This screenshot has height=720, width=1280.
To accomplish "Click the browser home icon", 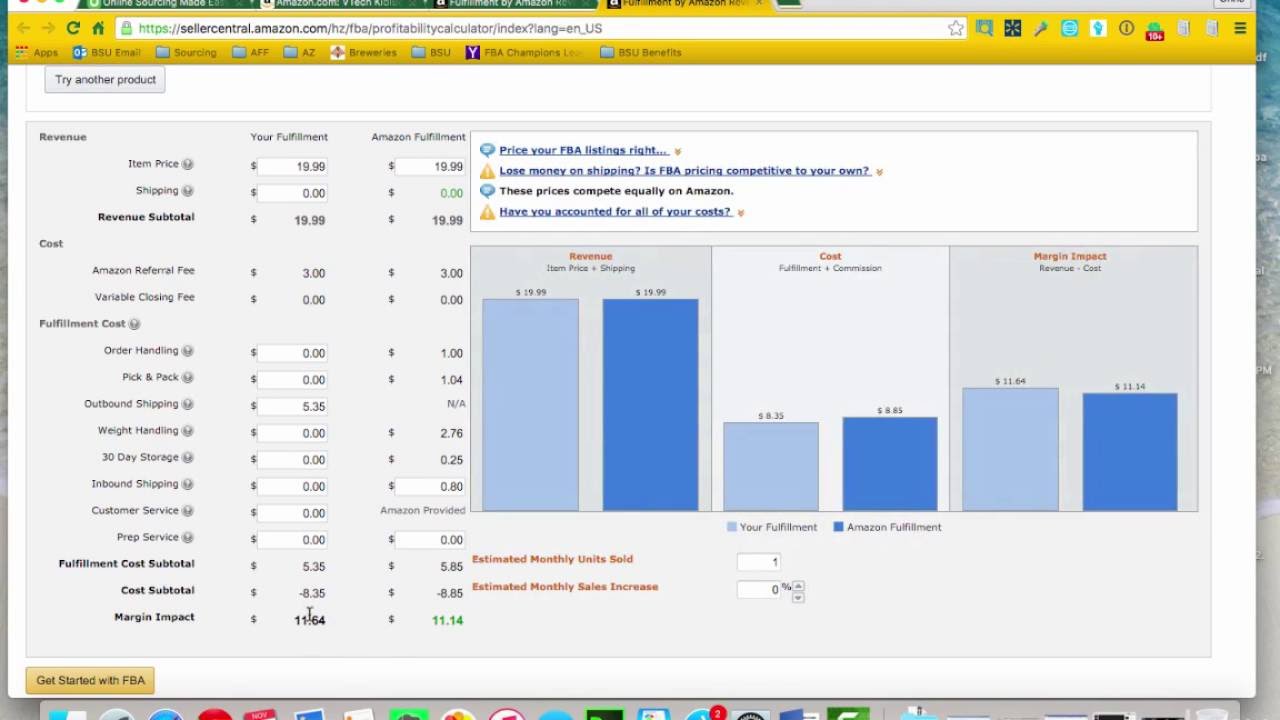I will point(98,28).
